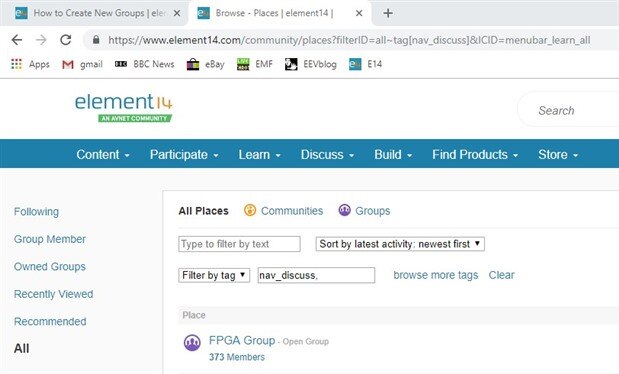Select the 'Browse - Places' tab

pyautogui.click(x=280, y=13)
